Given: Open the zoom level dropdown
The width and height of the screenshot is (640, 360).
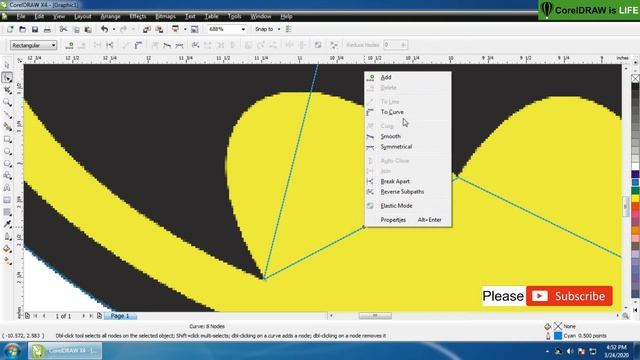Looking at the screenshot, I should [243, 29].
